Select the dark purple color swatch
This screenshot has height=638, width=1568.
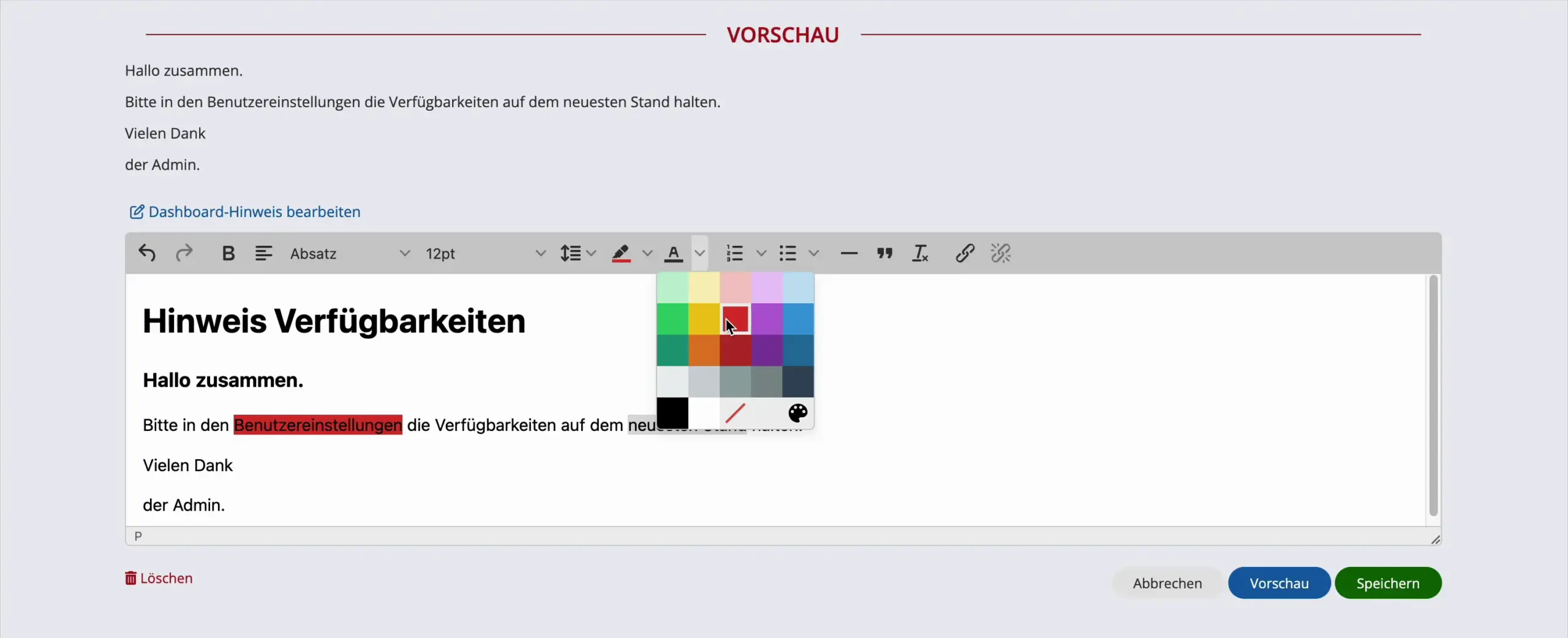766,351
